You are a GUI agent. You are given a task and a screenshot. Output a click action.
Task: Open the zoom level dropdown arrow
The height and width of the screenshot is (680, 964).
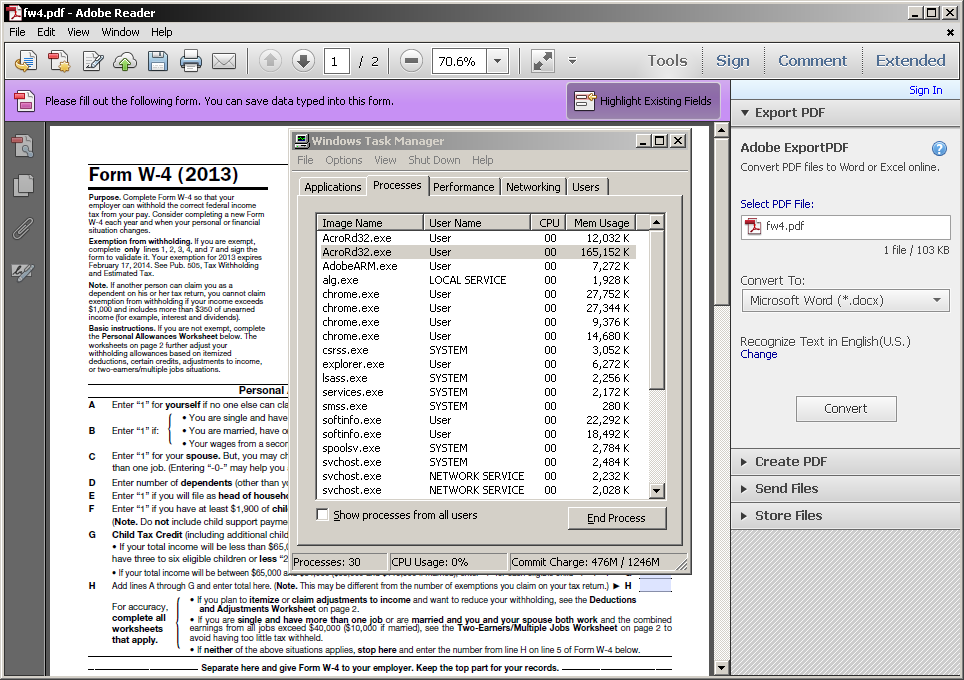pos(497,61)
